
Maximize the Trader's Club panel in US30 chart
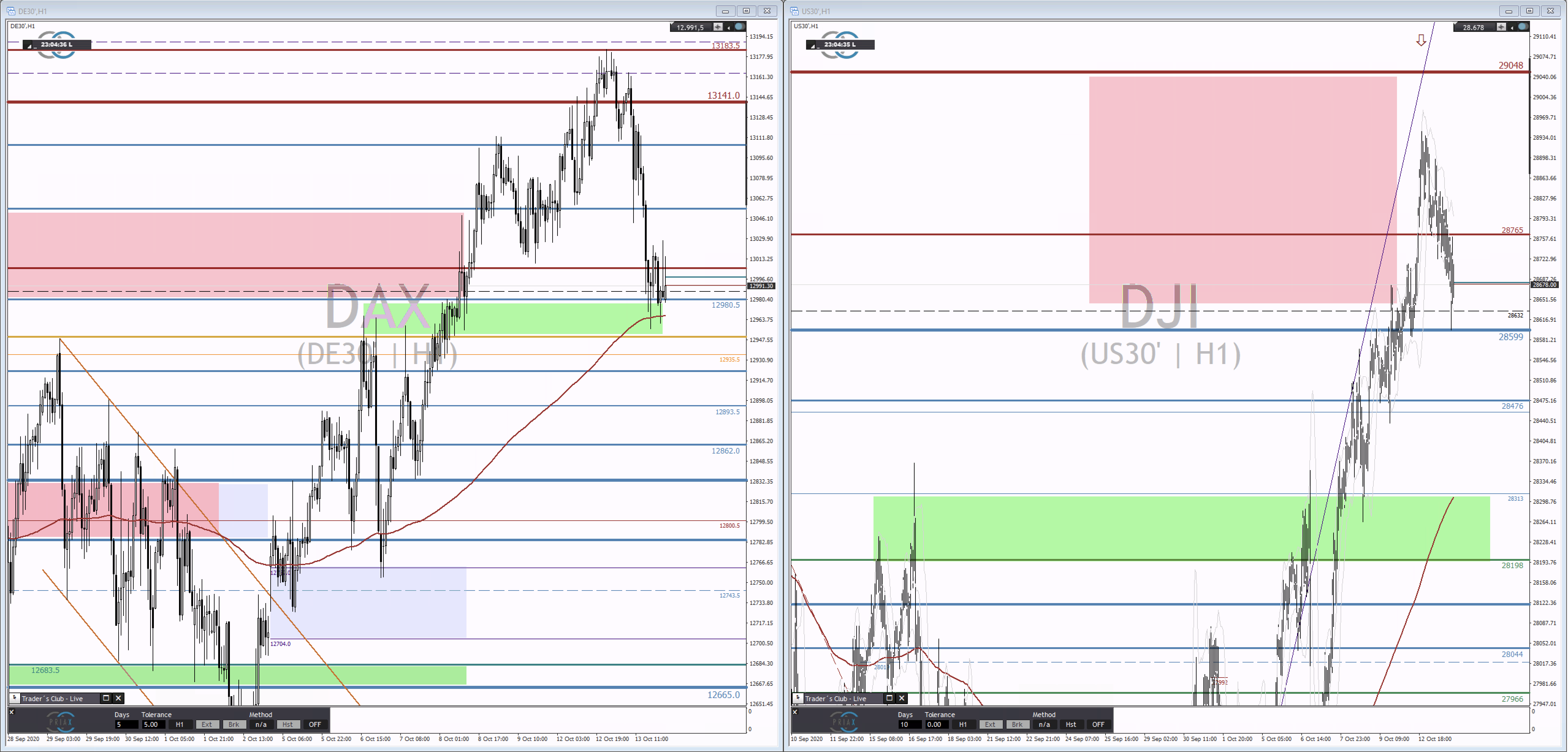click(889, 698)
